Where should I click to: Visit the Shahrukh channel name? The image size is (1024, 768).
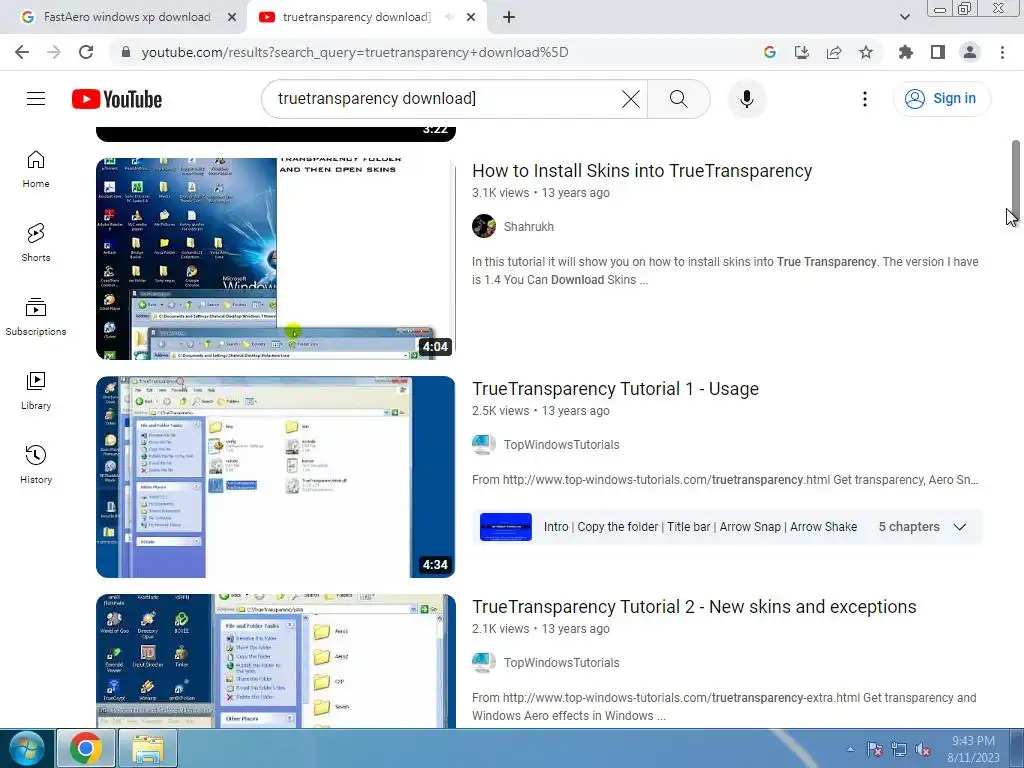(x=529, y=227)
